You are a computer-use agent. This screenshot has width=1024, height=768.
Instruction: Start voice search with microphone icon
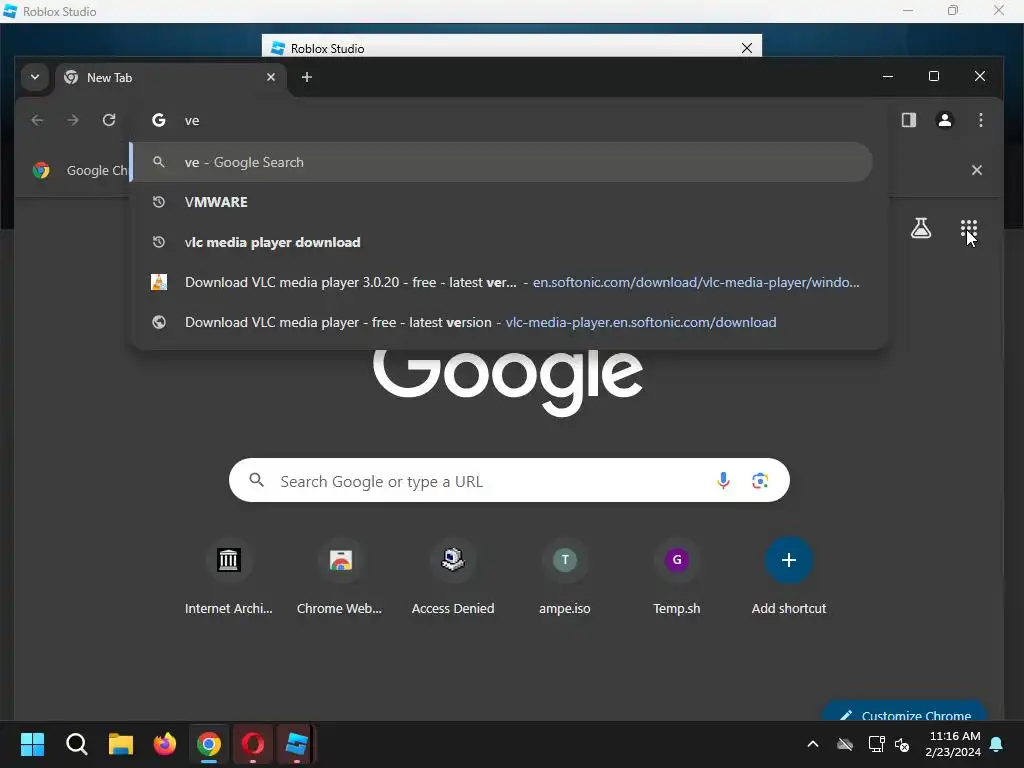coord(723,481)
